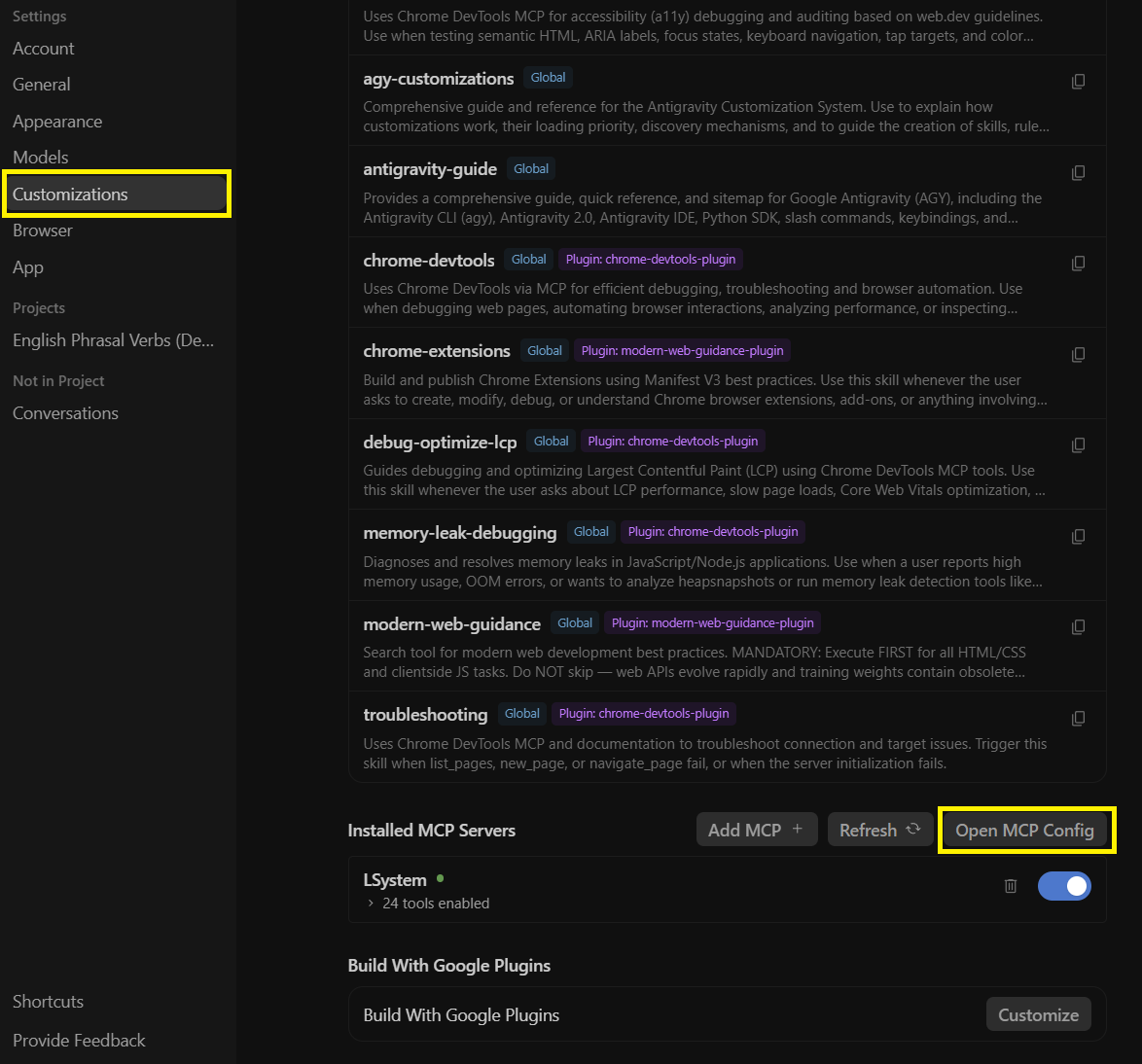Click Global tag on modern-web-guidance row
Viewport: 1142px width, 1064px height.
pyautogui.click(x=575, y=622)
